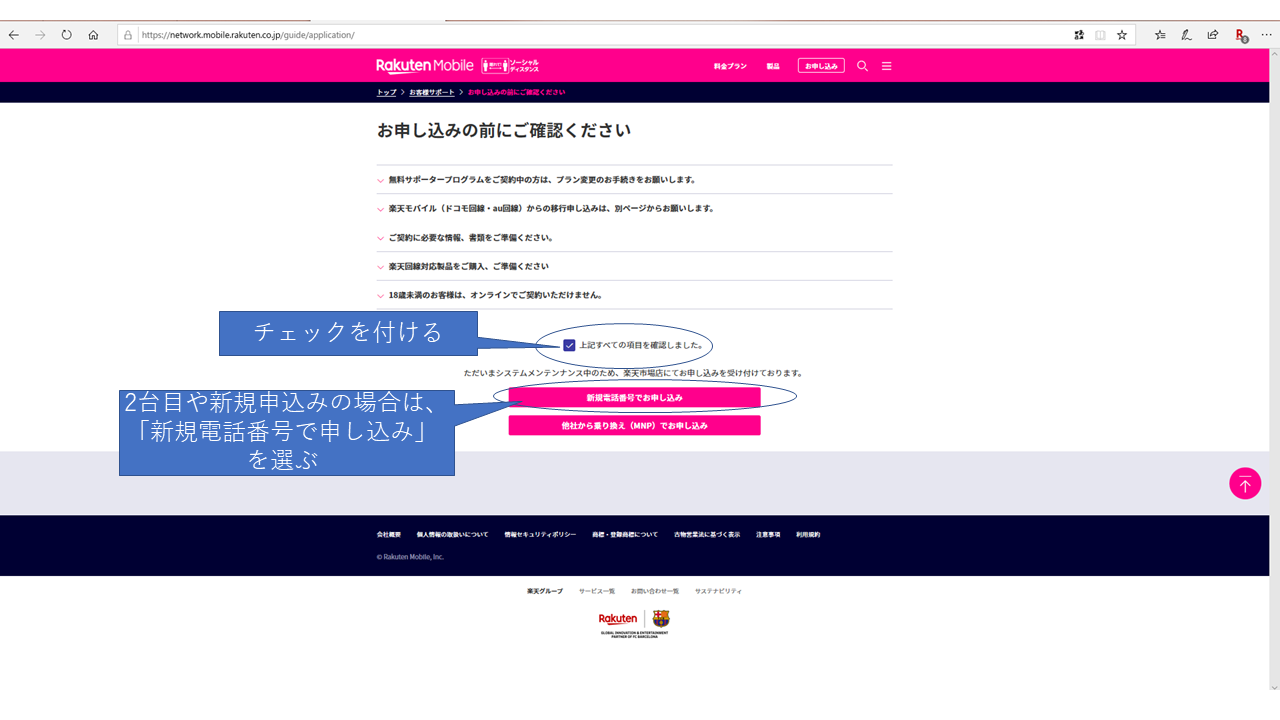Open 楽天グループ link

coord(545,591)
